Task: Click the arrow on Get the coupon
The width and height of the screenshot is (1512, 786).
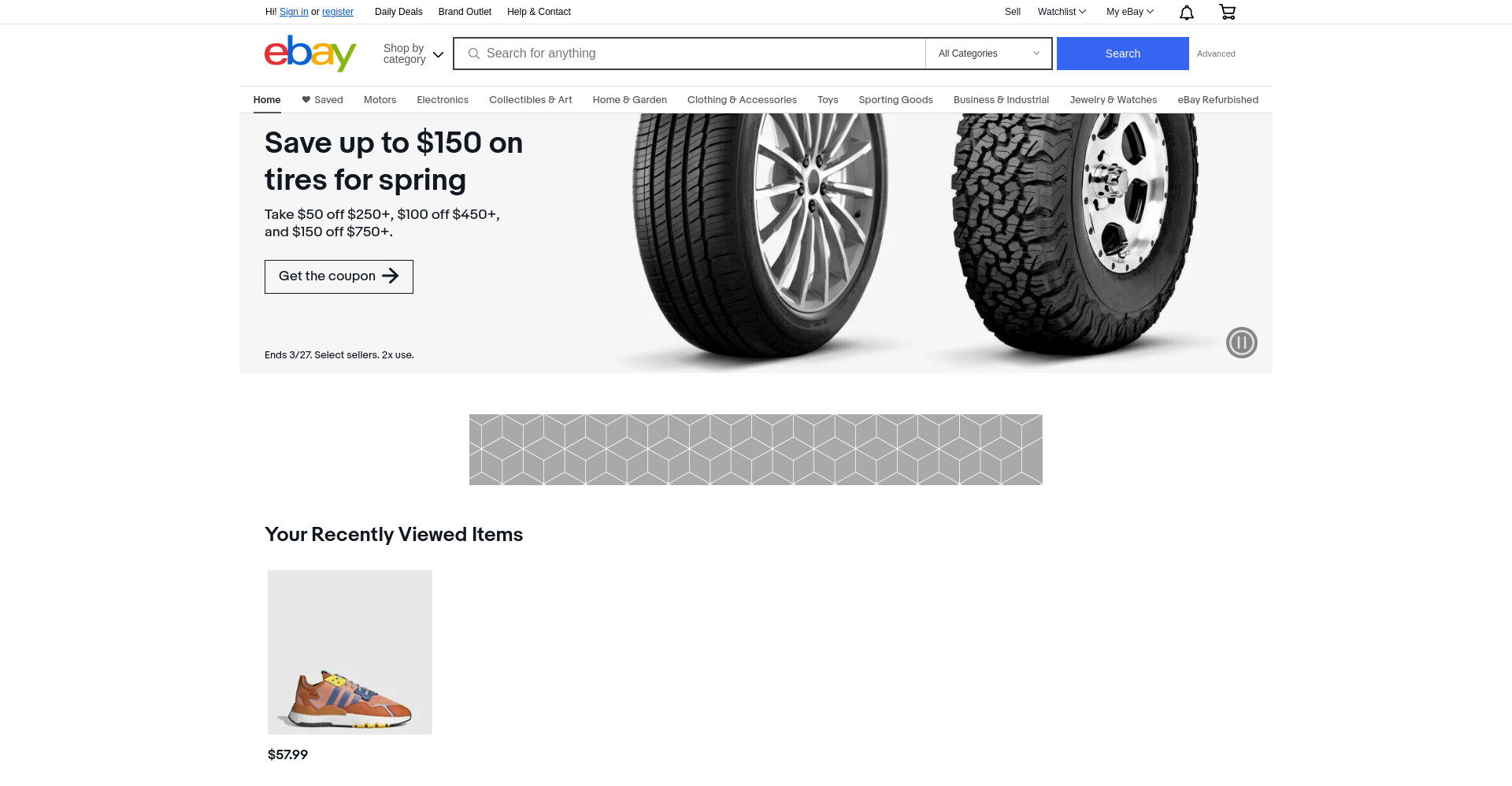Action: (391, 276)
